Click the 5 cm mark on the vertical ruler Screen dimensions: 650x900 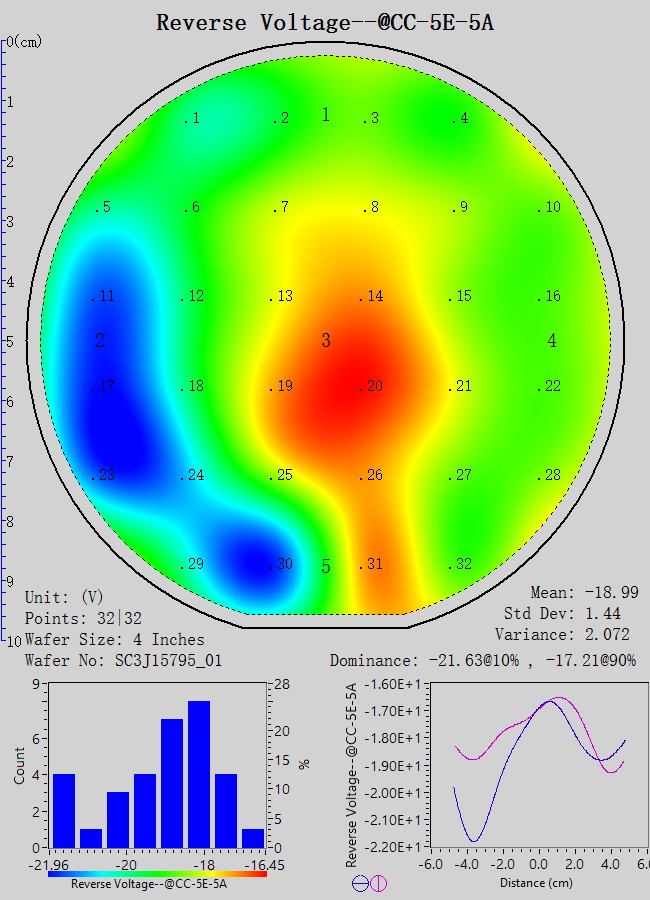tap(8, 341)
